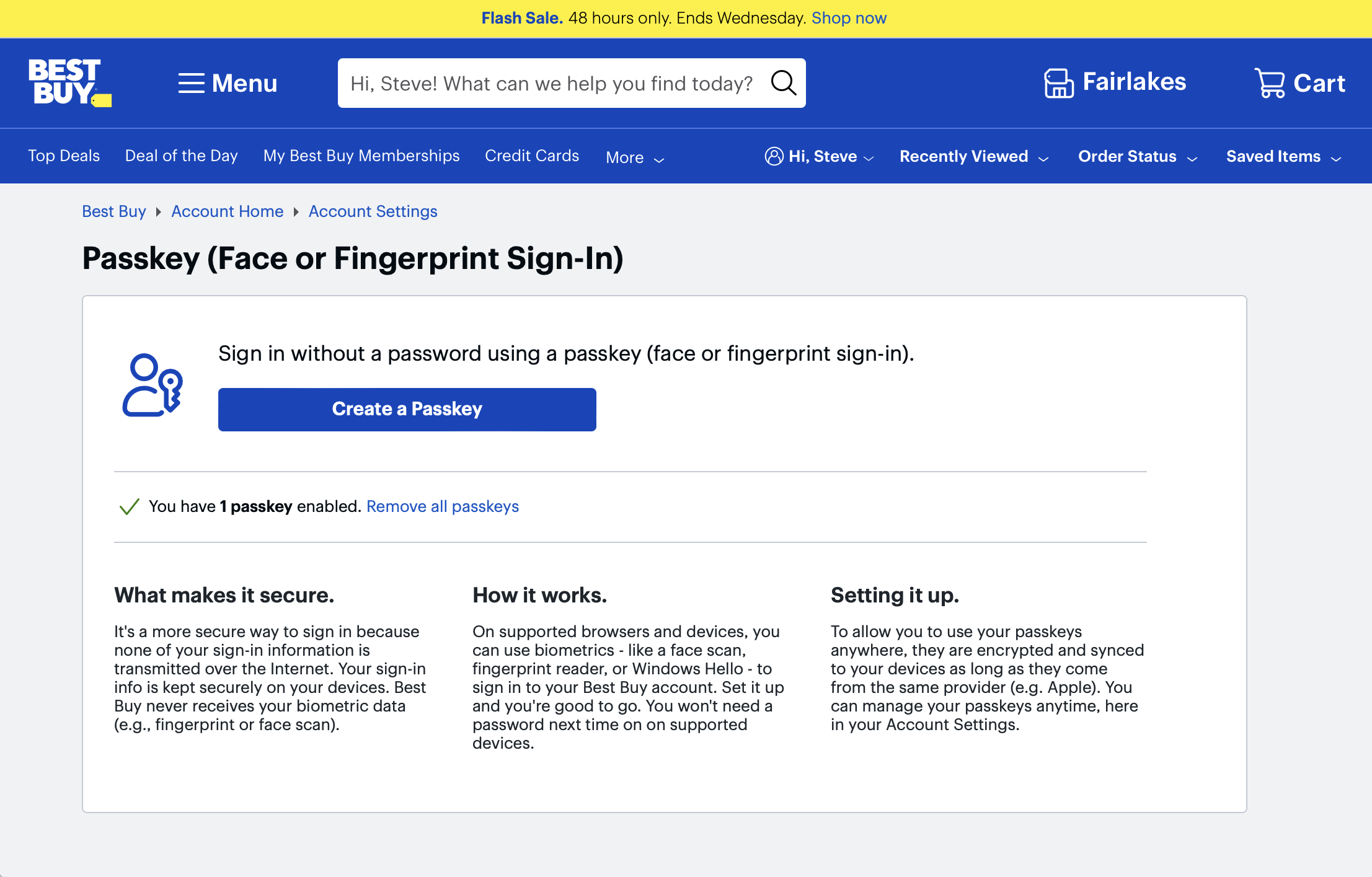Click Shop now in Flash Sale banner

(849, 18)
